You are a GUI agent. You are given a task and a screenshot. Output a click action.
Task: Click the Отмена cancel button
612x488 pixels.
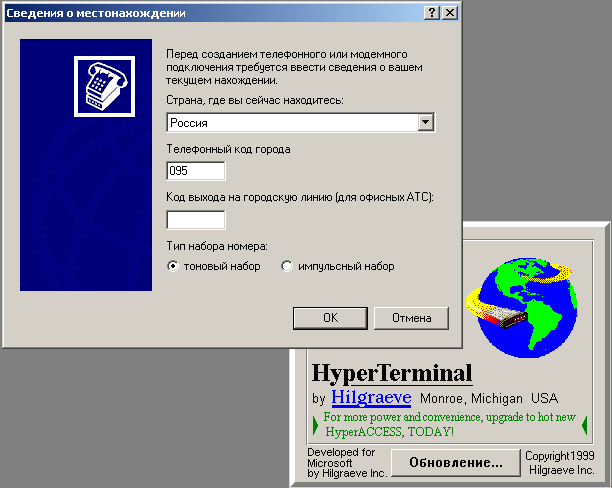411,318
